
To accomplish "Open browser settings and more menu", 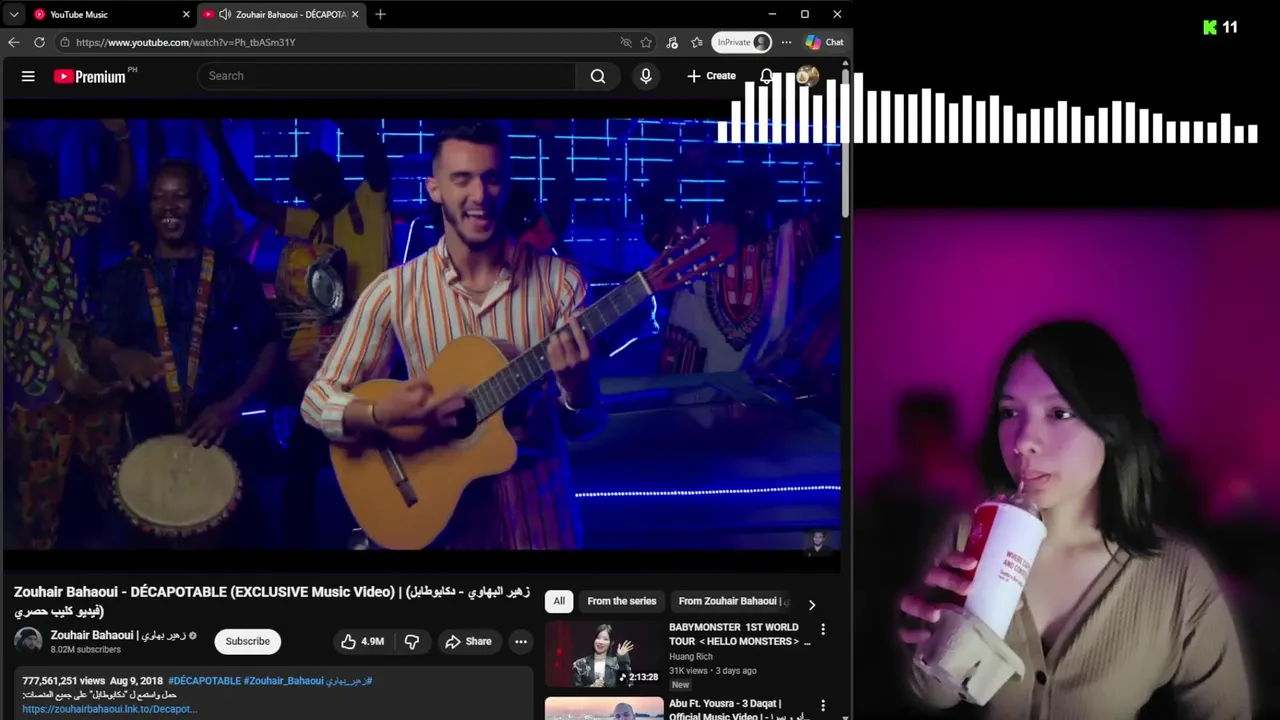I will pyautogui.click(x=786, y=42).
